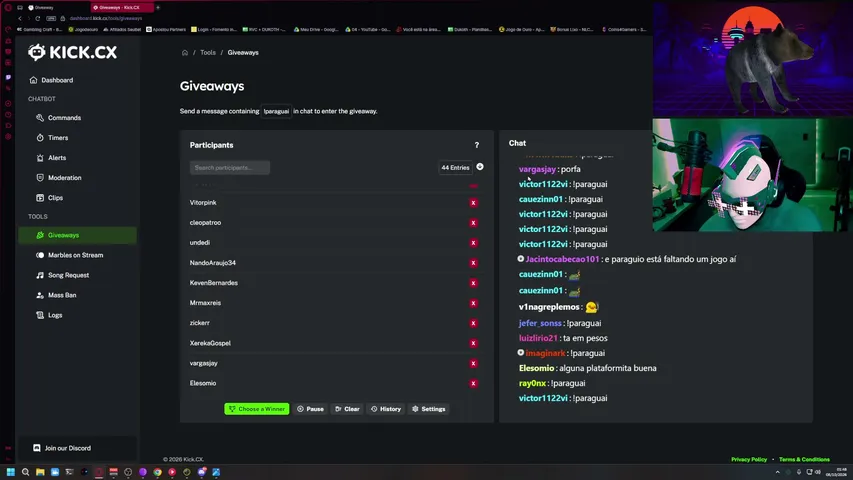Open Commands in the chatbot section
The image size is (853, 480).
pos(59,118)
